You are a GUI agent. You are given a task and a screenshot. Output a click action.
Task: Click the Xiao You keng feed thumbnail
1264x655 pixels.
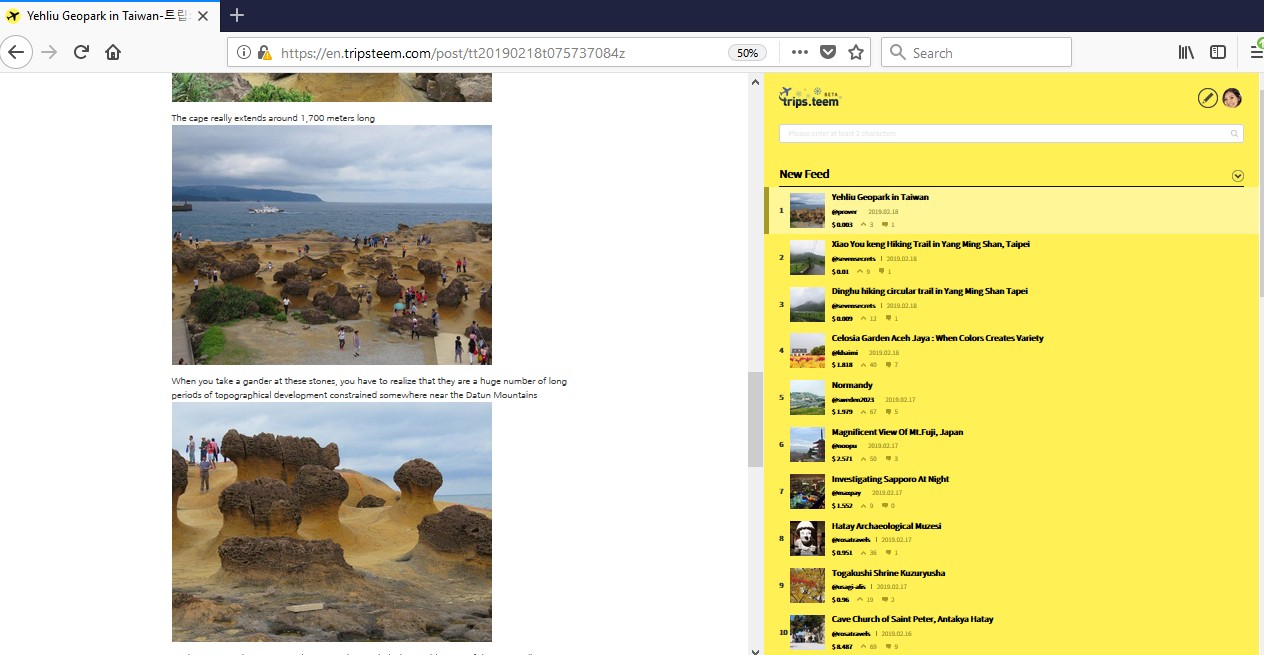tap(807, 258)
